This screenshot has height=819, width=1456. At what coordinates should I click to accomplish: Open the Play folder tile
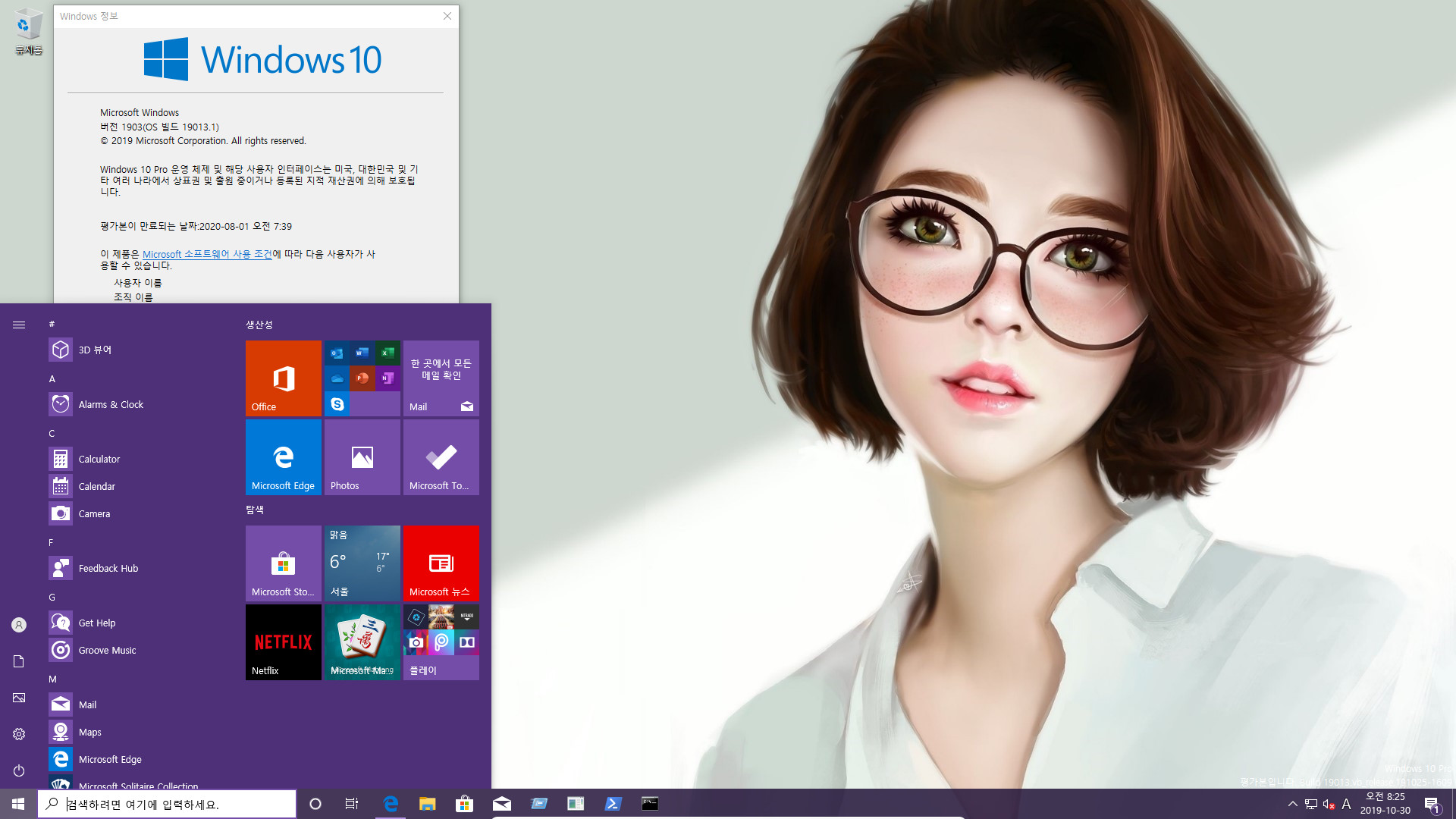(x=441, y=642)
